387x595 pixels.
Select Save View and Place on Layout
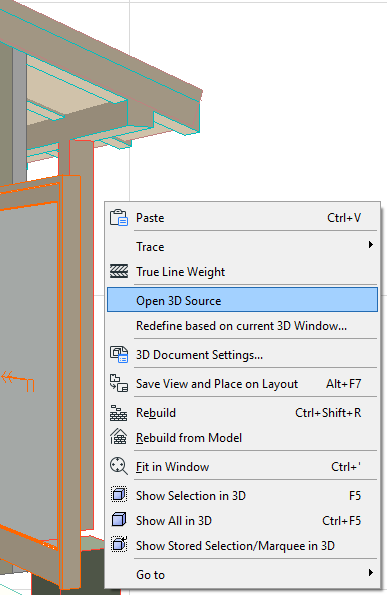click(242, 384)
